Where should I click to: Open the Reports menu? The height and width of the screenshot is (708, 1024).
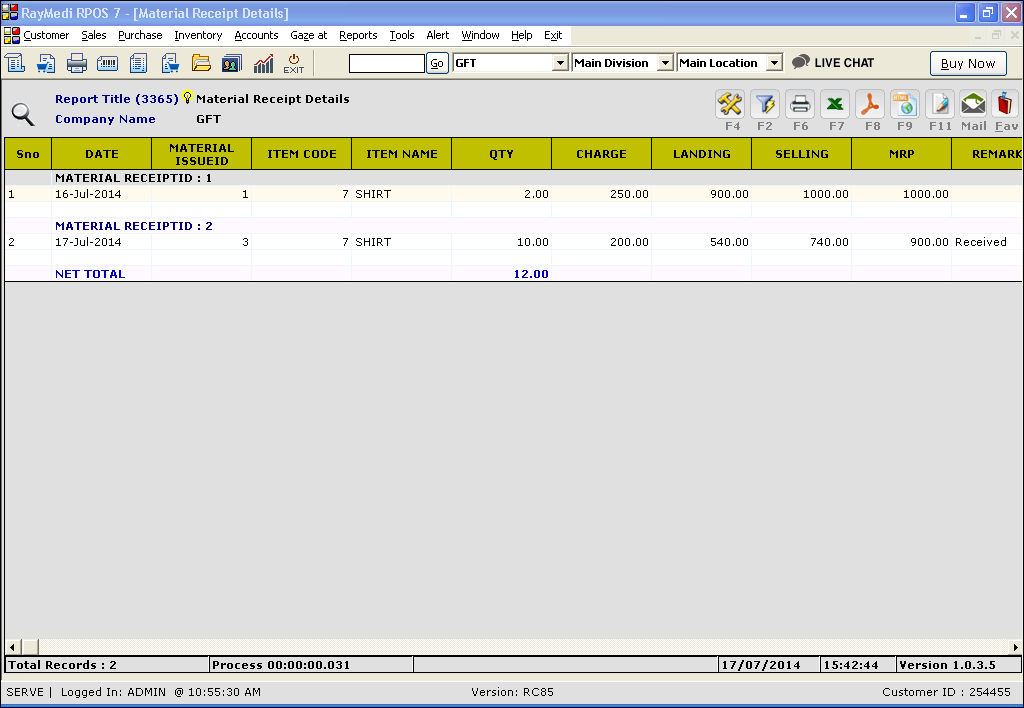point(358,35)
